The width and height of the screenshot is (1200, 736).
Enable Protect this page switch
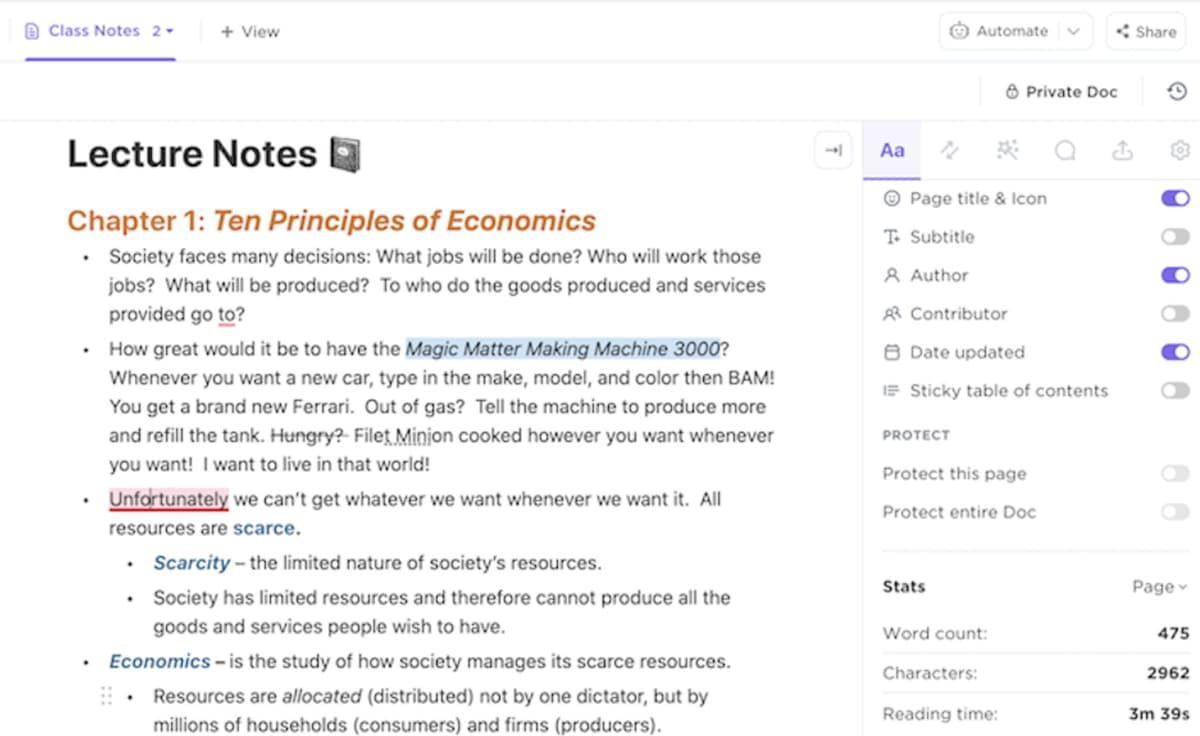[x=1175, y=474]
